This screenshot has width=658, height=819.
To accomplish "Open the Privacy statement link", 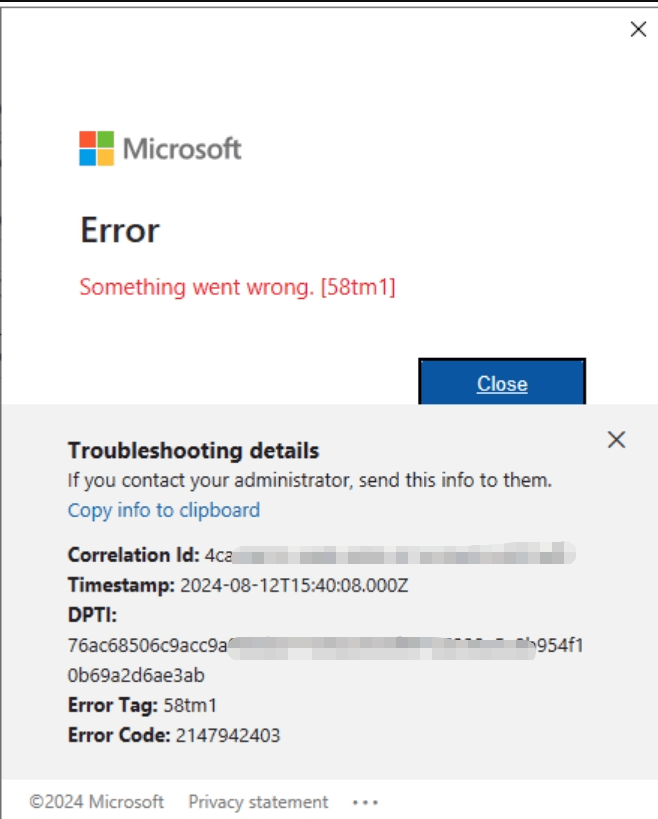I will tap(257, 802).
